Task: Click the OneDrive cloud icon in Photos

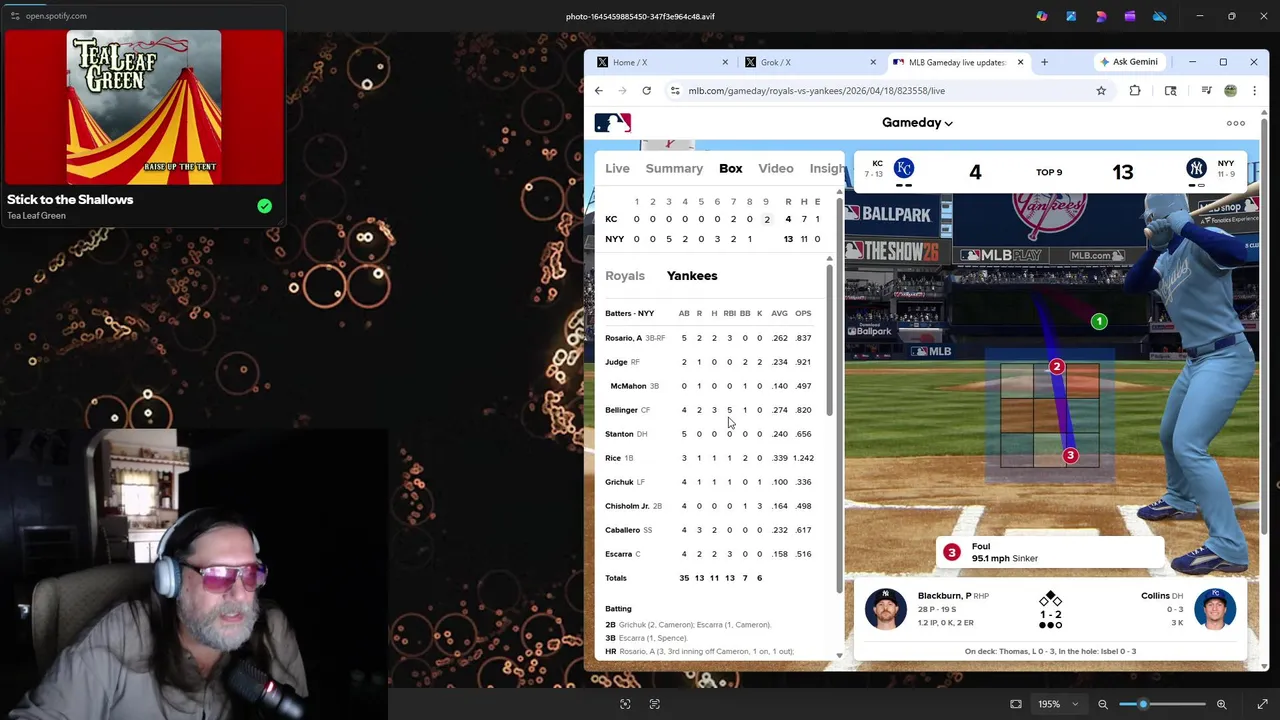Action: pyautogui.click(x=1160, y=16)
